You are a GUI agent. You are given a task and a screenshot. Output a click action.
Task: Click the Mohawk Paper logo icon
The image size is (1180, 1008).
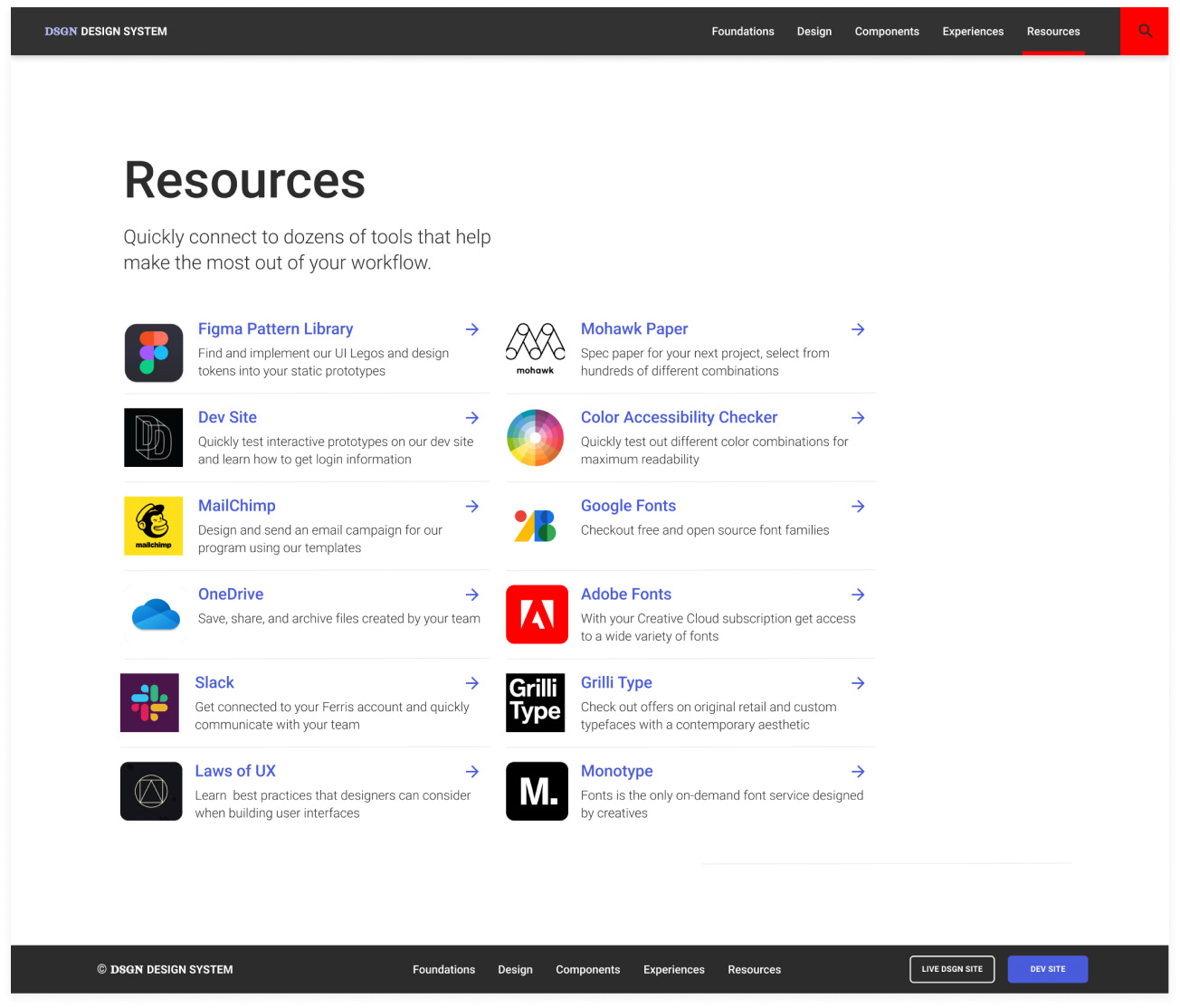(x=536, y=349)
